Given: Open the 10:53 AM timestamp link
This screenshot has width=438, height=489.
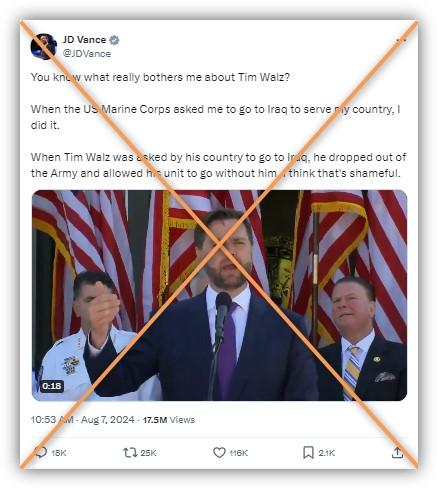Looking at the screenshot, I should 52,419.
